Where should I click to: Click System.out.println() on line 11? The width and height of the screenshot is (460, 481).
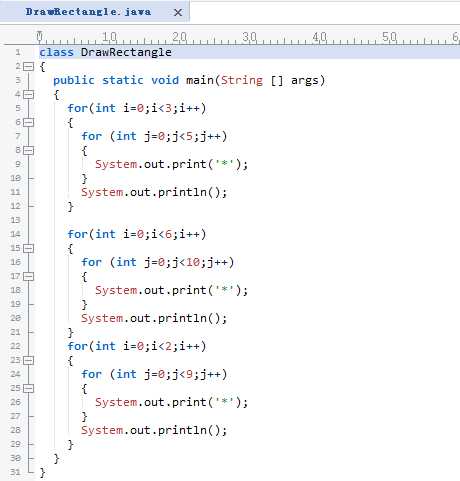154,192
